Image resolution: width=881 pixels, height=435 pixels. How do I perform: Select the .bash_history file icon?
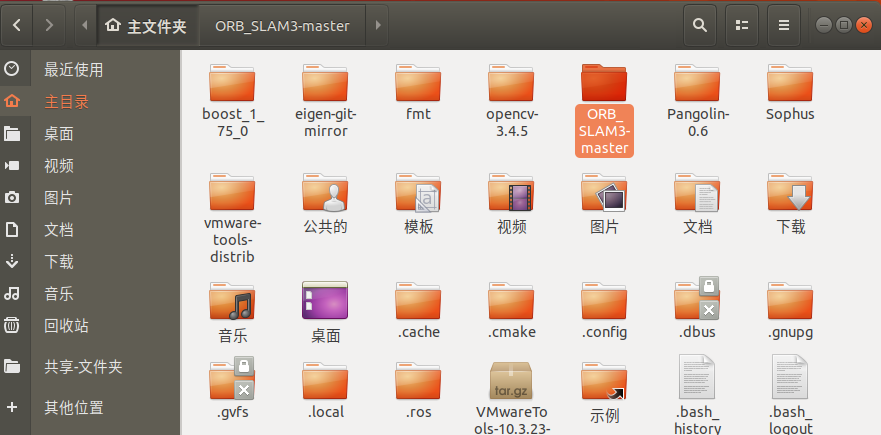[697, 377]
